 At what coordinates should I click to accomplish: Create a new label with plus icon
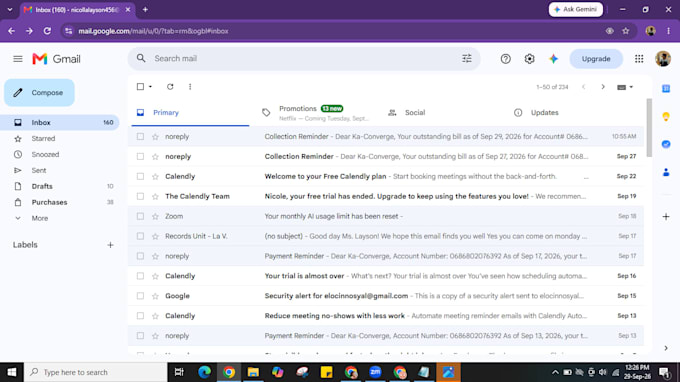click(110, 245)
